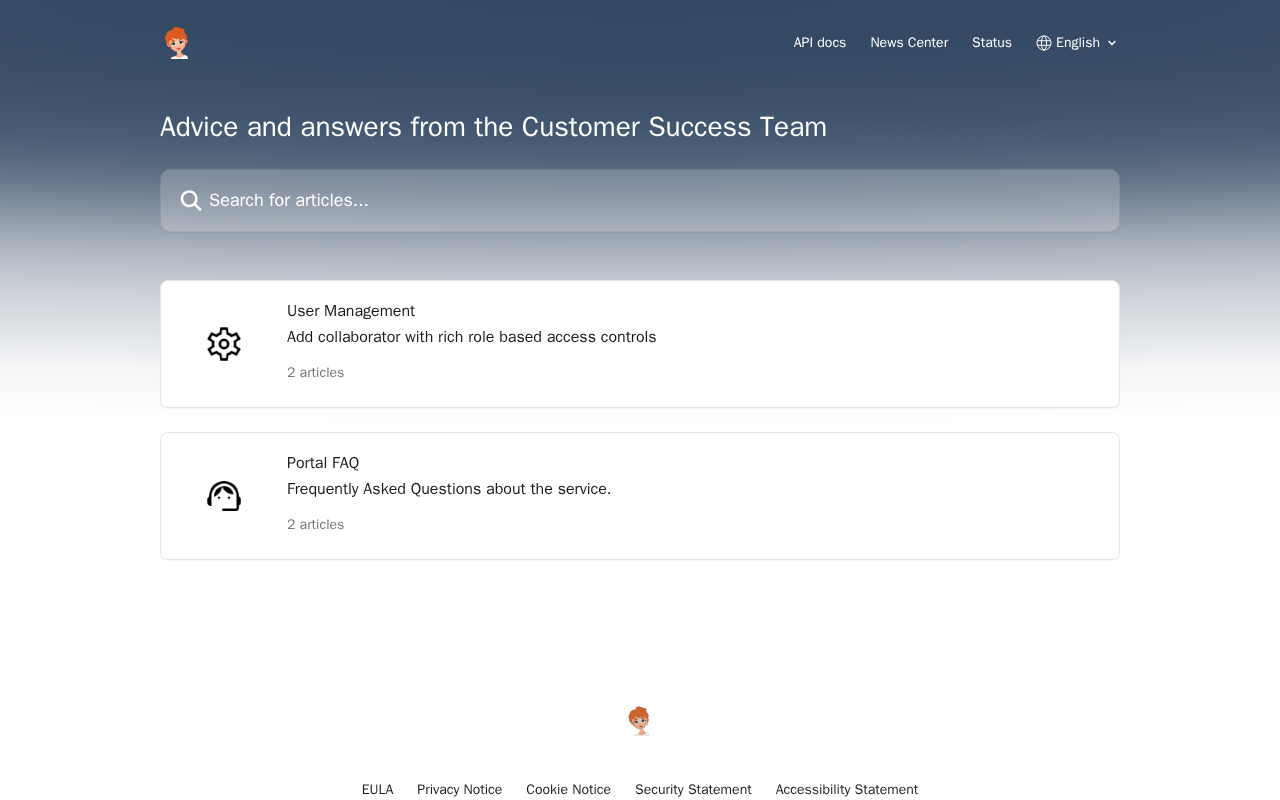Click the gear icon for User Management
Viewport: 1280px width, 800px height.
(x=224, y=344)
